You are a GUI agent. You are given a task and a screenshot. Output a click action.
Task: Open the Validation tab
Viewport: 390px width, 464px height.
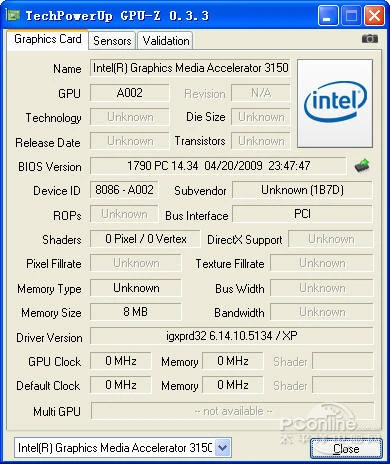pyautogui.click(x=166, y=41)
